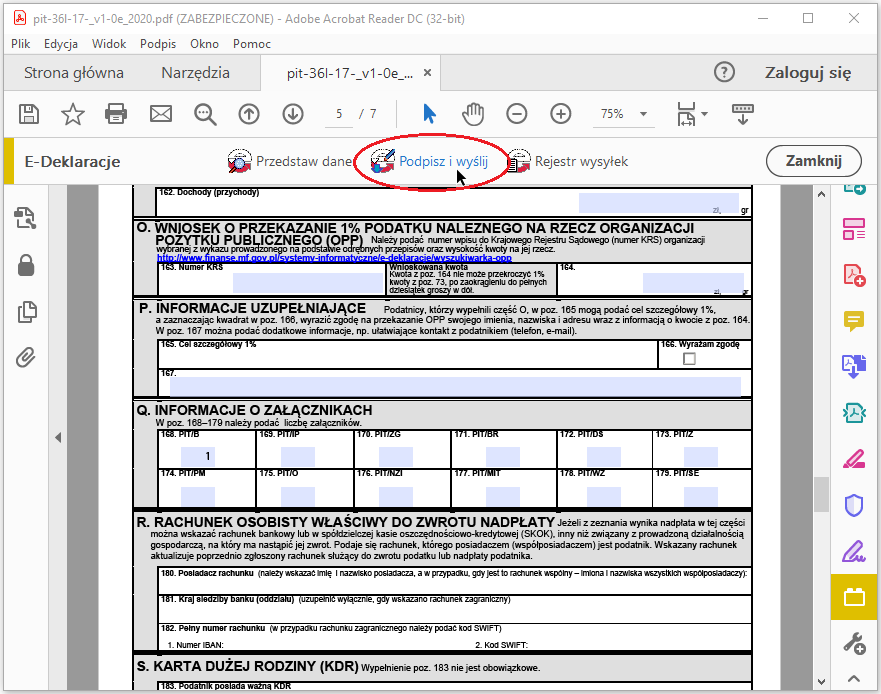The width and height of the screenshot is (881, 694).
Task: Open the lock security panel in left sidebar
Action: click(x=26, y=265)
